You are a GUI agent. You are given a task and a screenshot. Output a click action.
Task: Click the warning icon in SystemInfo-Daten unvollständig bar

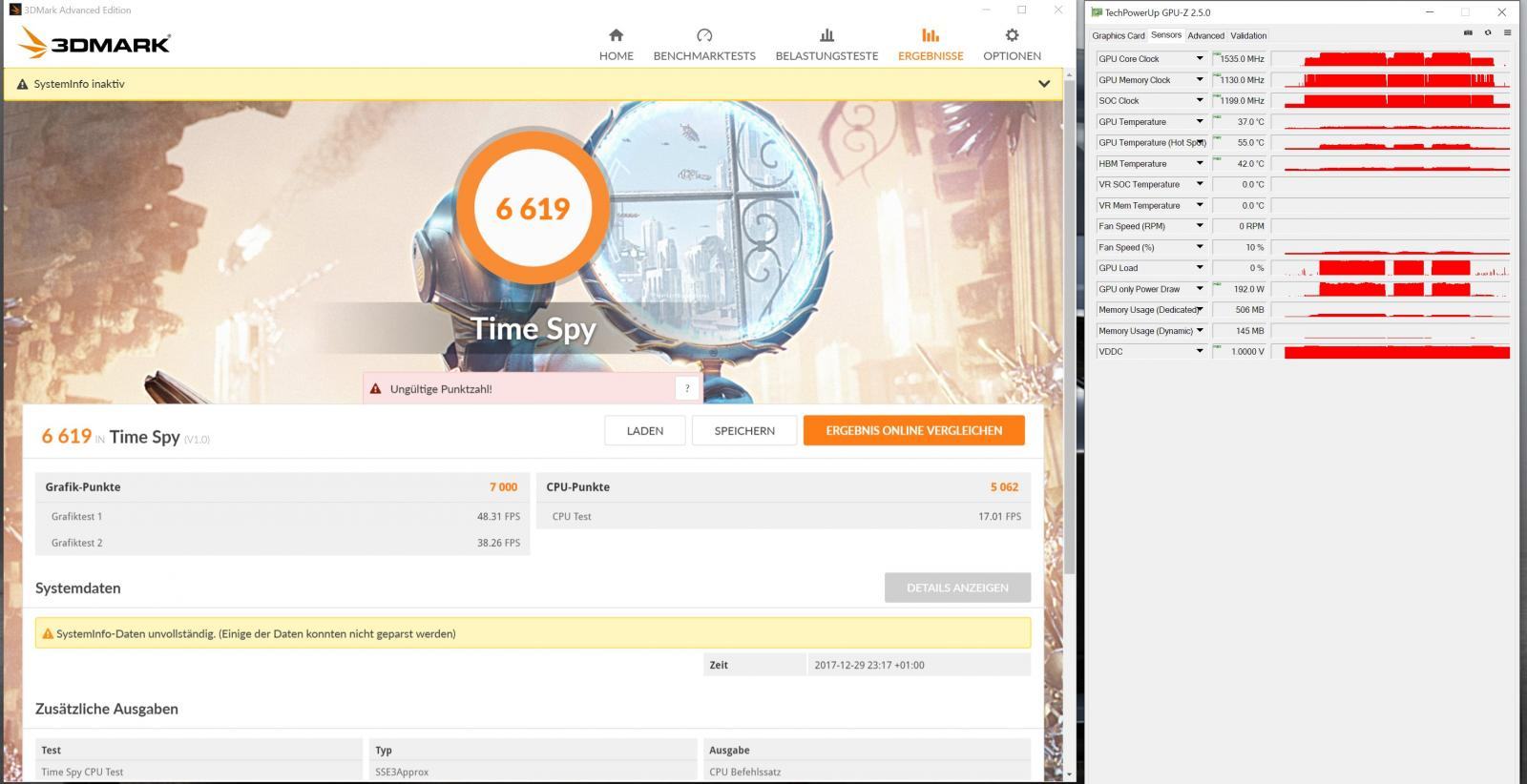pyautogui.click(x=48, y=633)
